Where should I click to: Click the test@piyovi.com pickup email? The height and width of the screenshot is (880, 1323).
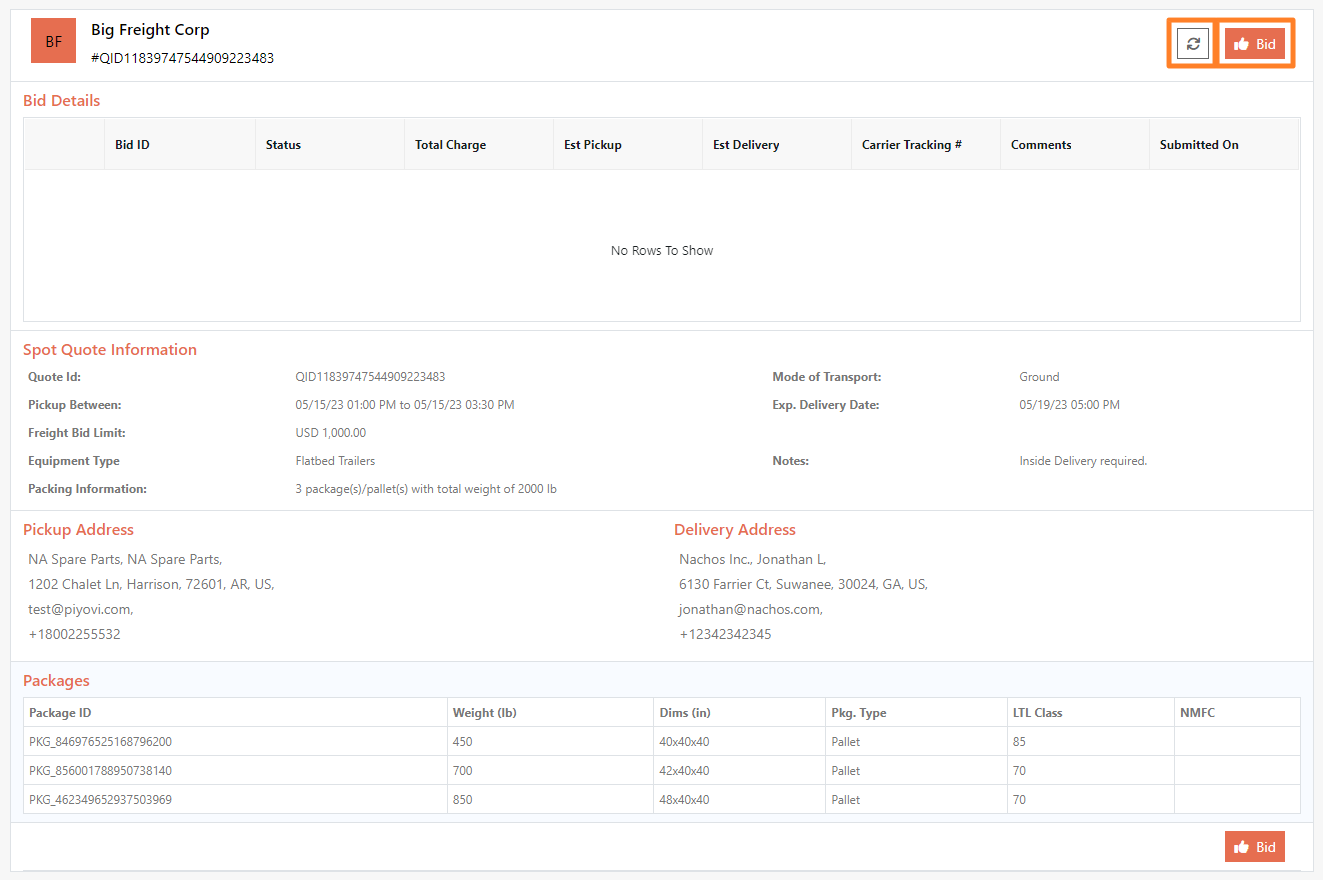[x=80, y=609]
